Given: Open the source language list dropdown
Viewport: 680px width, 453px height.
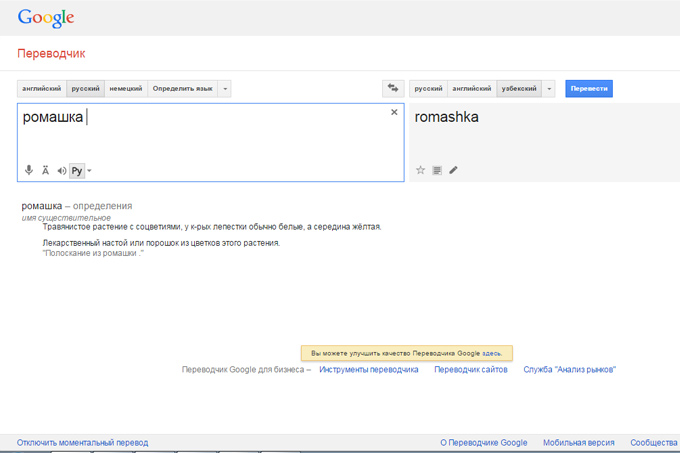Looking at the screenshot, I should click(225, 88).
